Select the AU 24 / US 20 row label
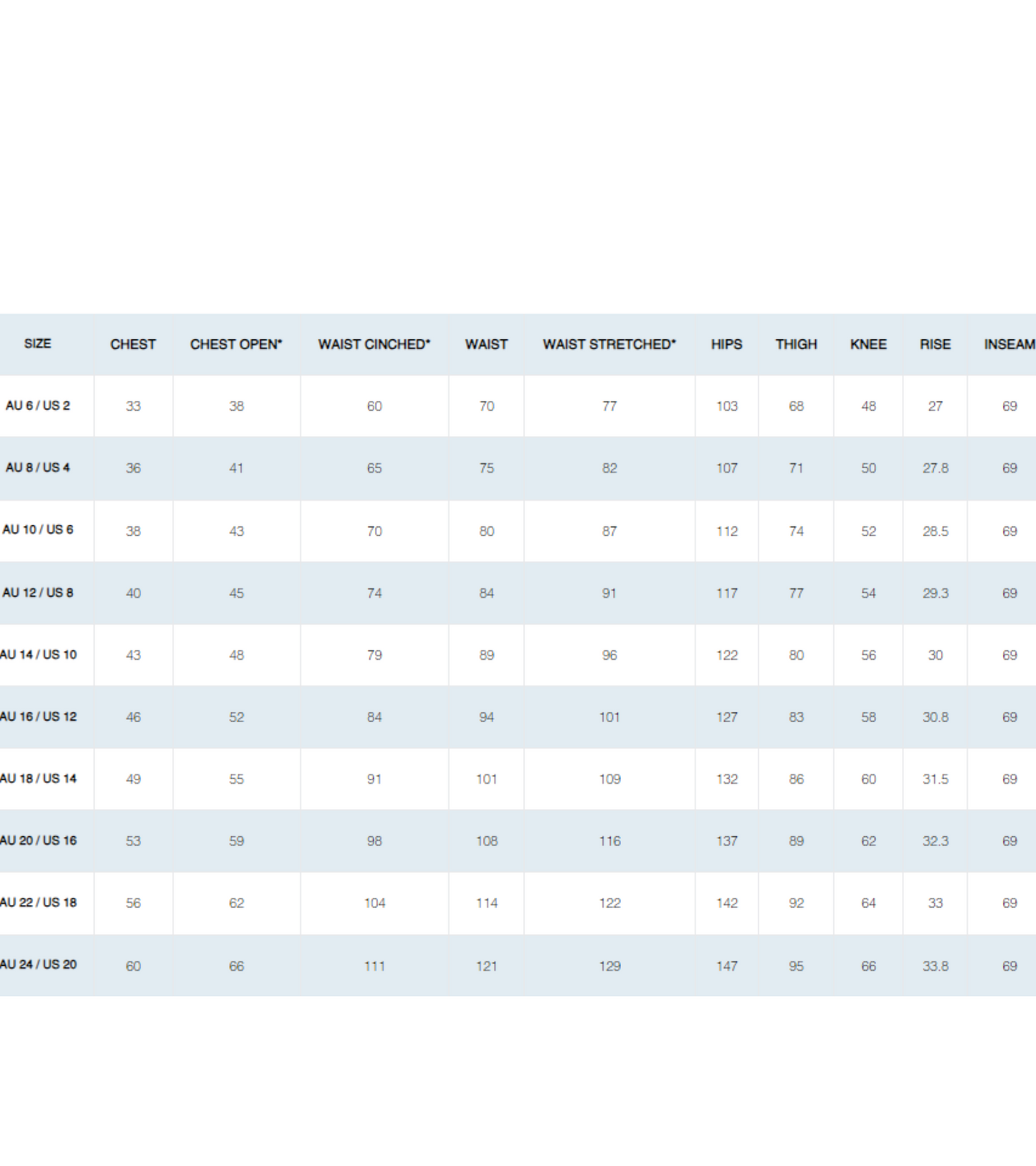The width and height of the screenshot is (1036, 1166). 38,964
